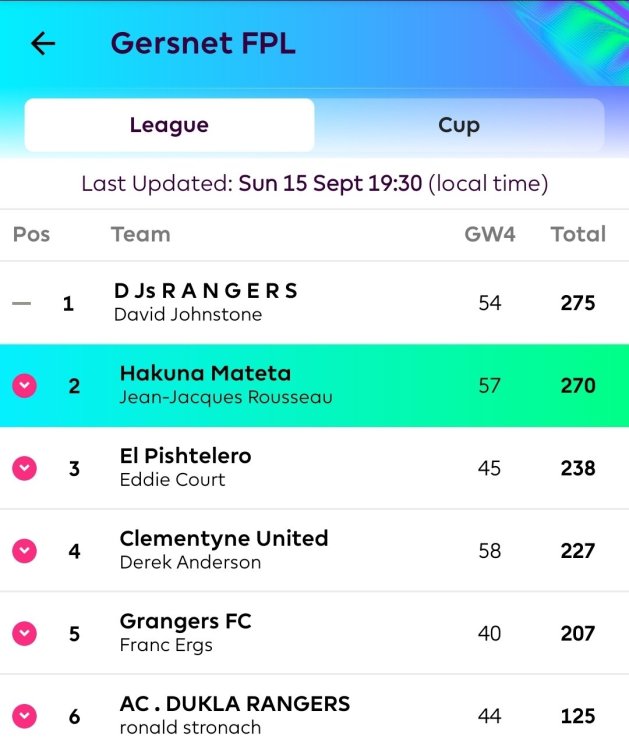Click the pink down-arrow beside Hakuna Mateta
Image resolution: width=629 pixels, height=750 pixels.
[x=24, y=386]
